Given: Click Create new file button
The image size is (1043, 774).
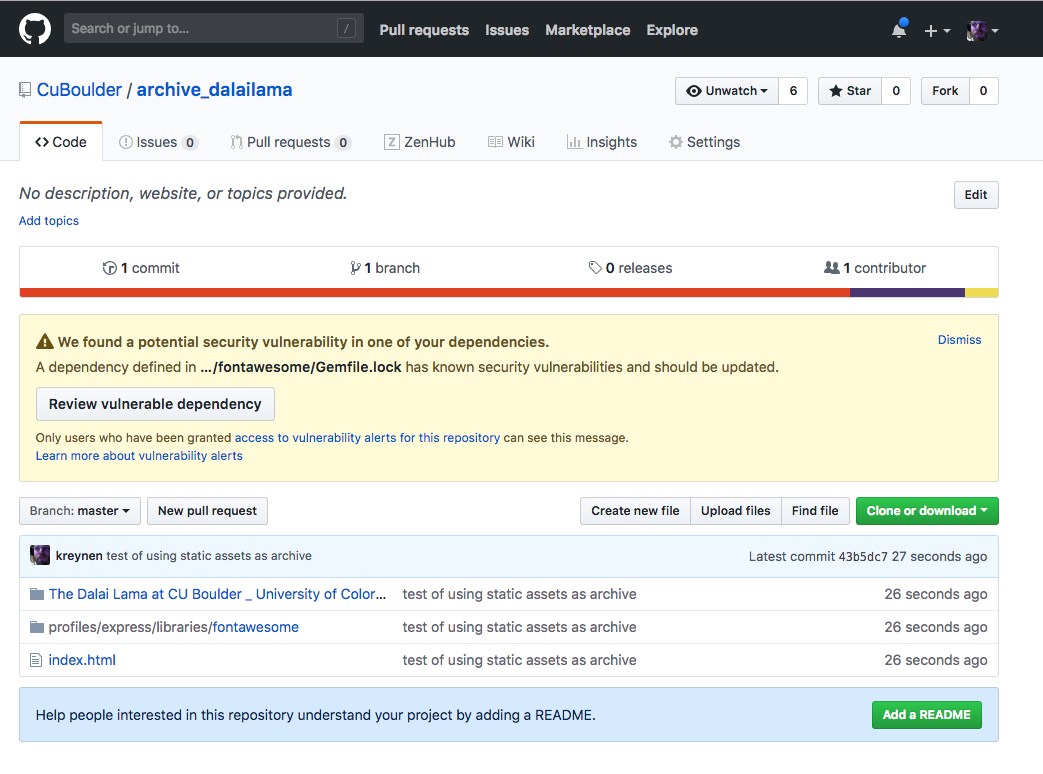Looking at the screenshot, I should click(635, 511).
